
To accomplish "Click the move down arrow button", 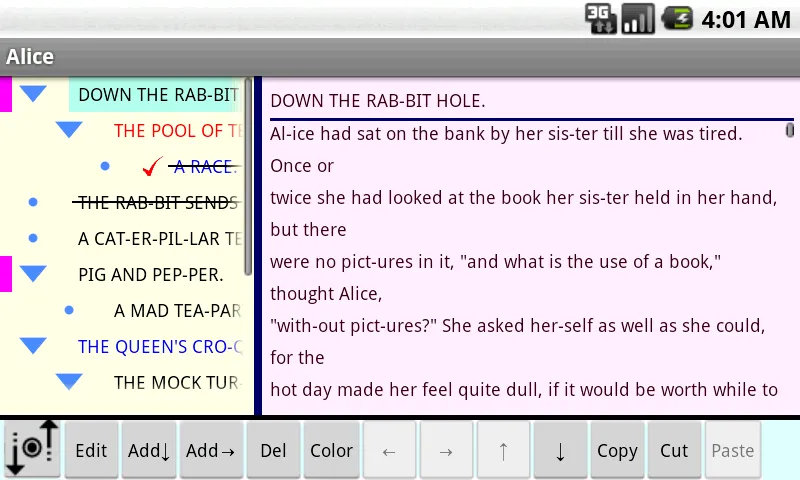I will pyautogui.click(x=560, y=450).
